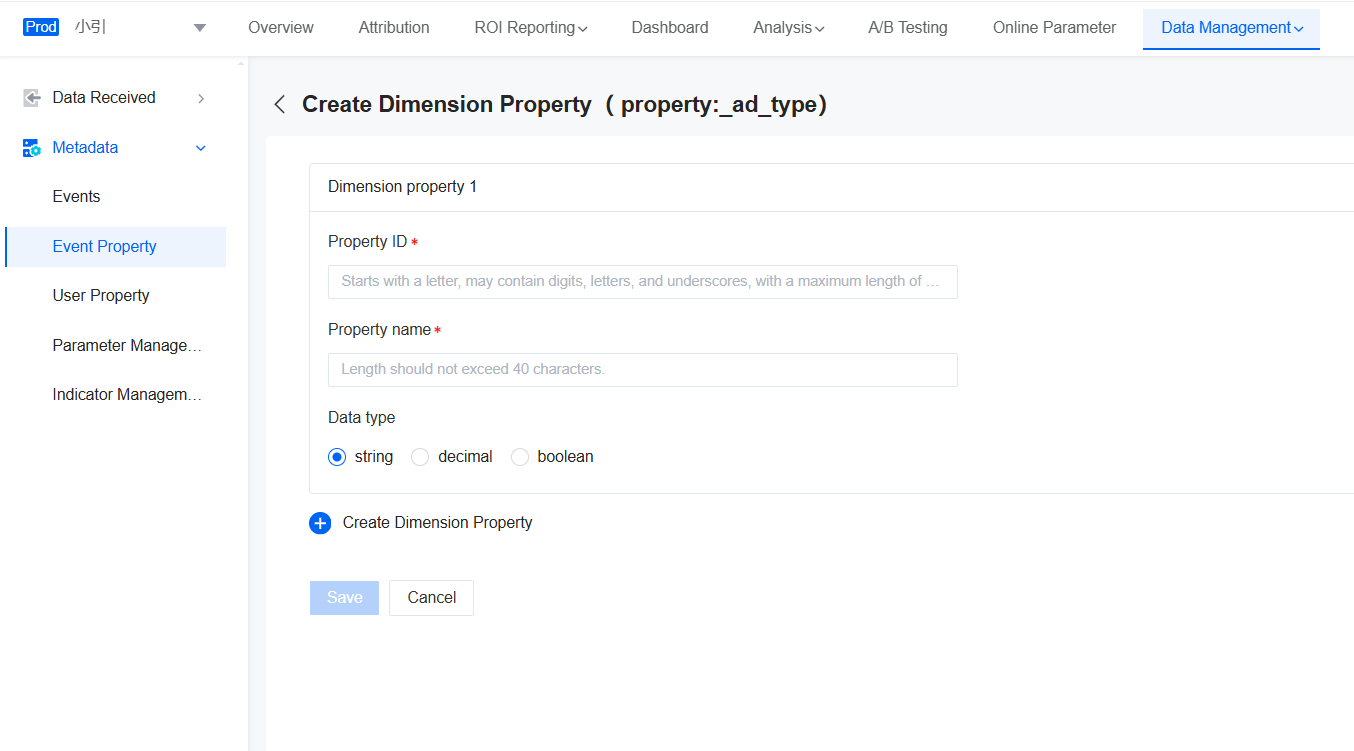Open the project switcher dropdown arrow
This screenshot has width=1354, height=751.
point(198,28)
